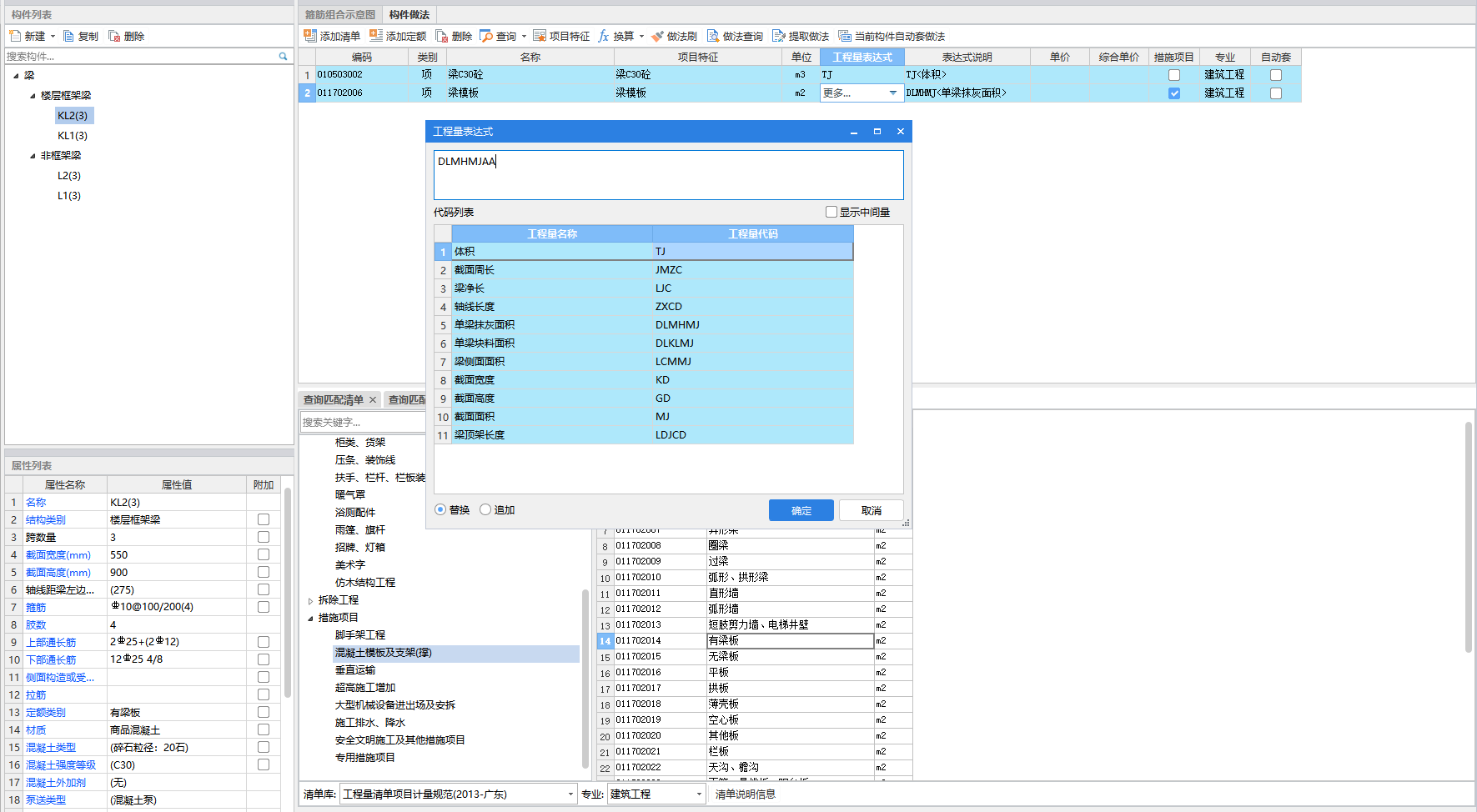Toggle 显示中间量 checkbox
This screenshot has height=812, width=1477.
[831, 212]
